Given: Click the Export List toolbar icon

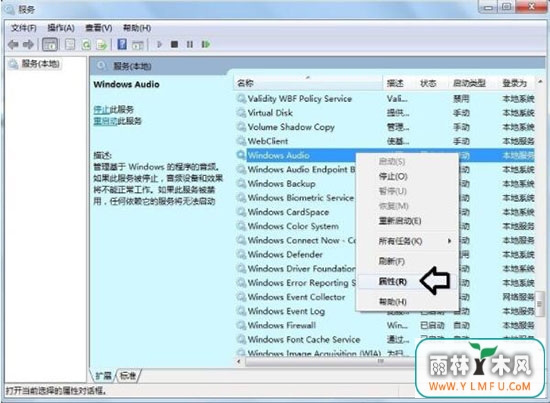Looking at the screenshot, I should (x=102, y=45).
